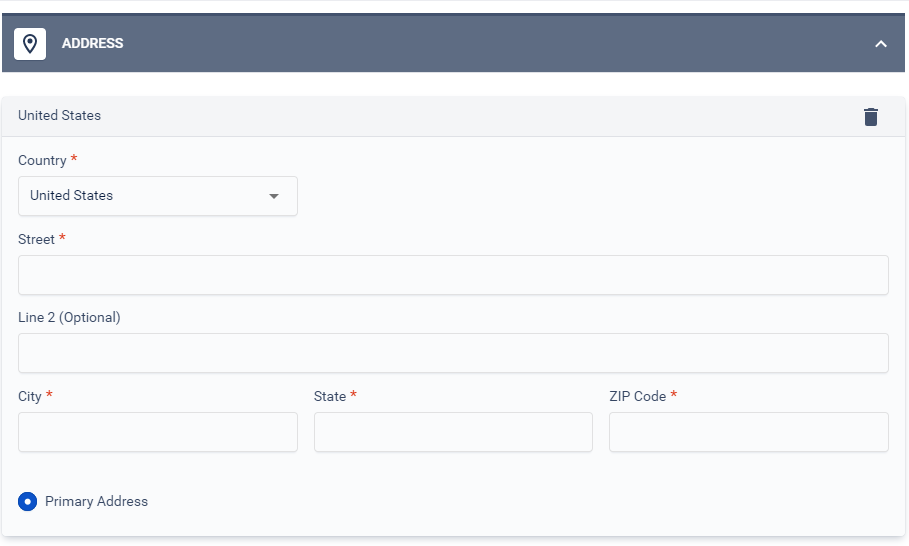This screenshot has width=909, height=546.
Task: Delete the United States address via trash icon
Action: [871, 117]
